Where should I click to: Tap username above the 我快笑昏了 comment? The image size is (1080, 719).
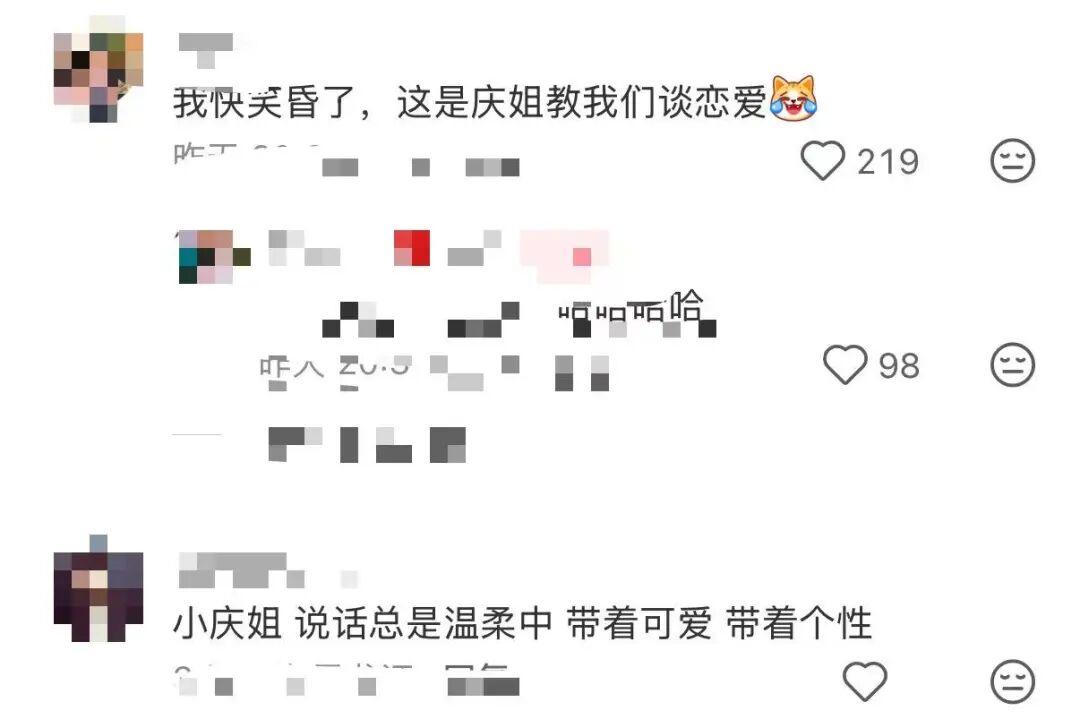tap(206, 50)
